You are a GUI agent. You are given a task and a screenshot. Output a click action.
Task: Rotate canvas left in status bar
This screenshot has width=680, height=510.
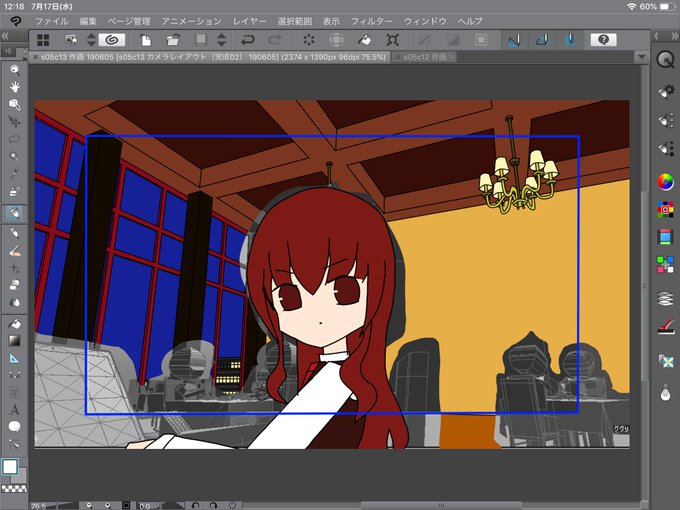click(195, 506)
